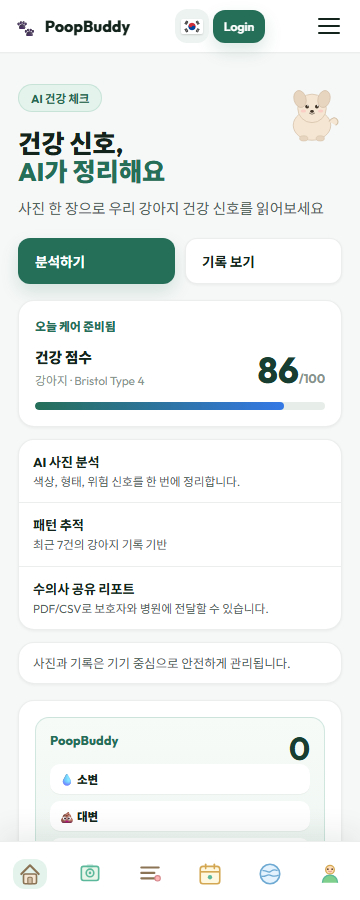
Task: Open the camera tab in the bottom navigation
Action: click(90, 874)
